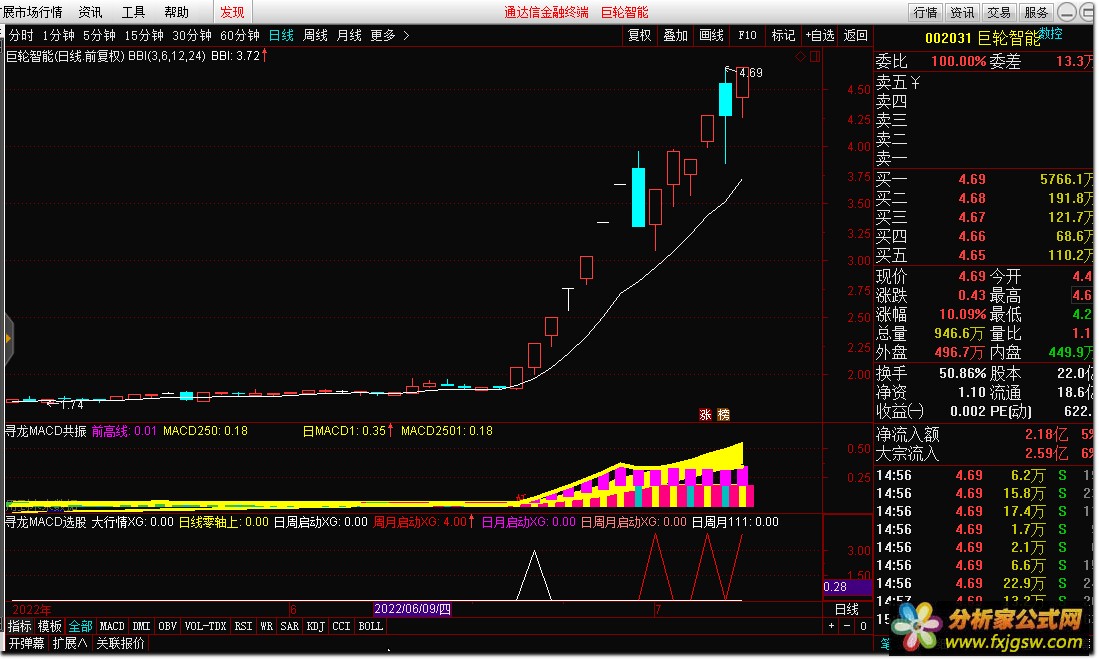
Task: Open the 发现 menu tab
Action: tap(232, 12)
